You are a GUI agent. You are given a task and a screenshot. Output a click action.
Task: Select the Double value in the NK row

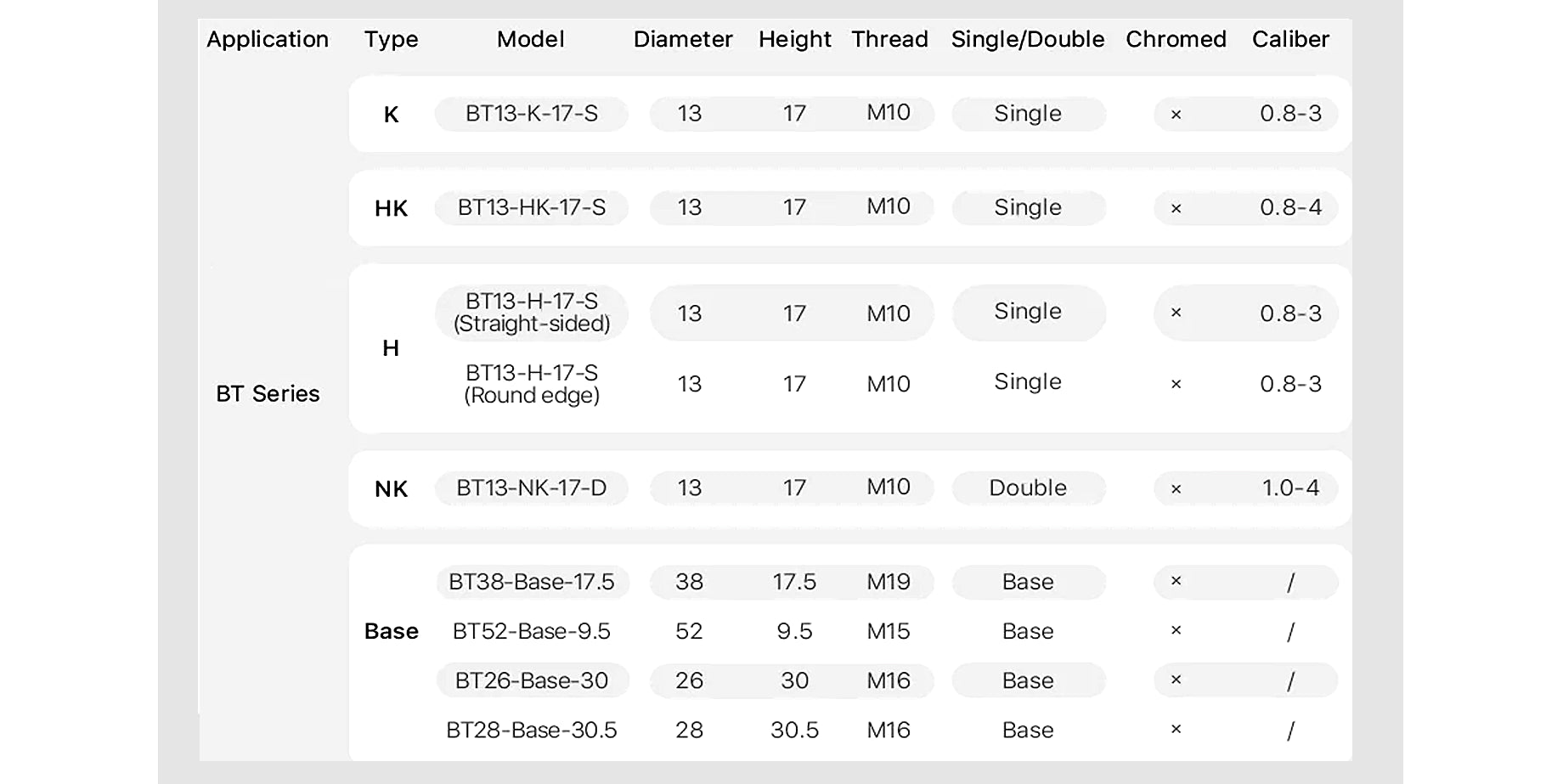[1028, 488]
